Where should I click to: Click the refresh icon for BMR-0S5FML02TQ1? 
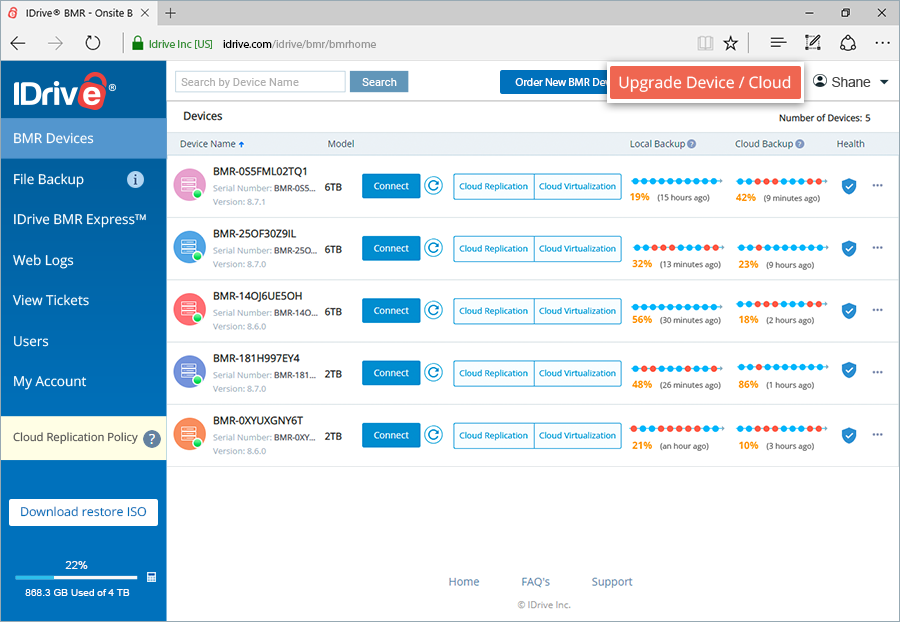coord(433,186)
